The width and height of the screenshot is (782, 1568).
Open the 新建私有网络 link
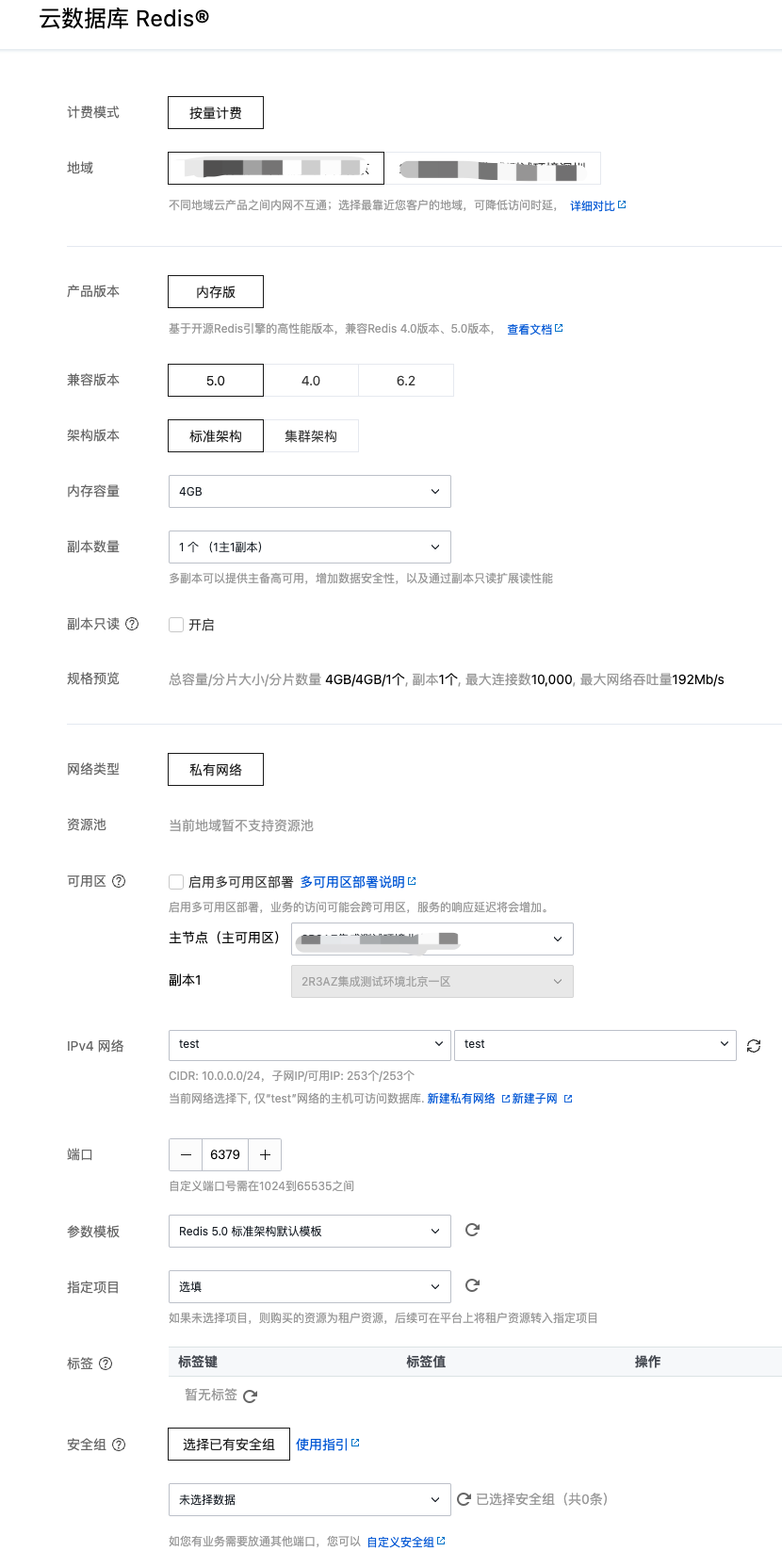[x=461, y=1099]
